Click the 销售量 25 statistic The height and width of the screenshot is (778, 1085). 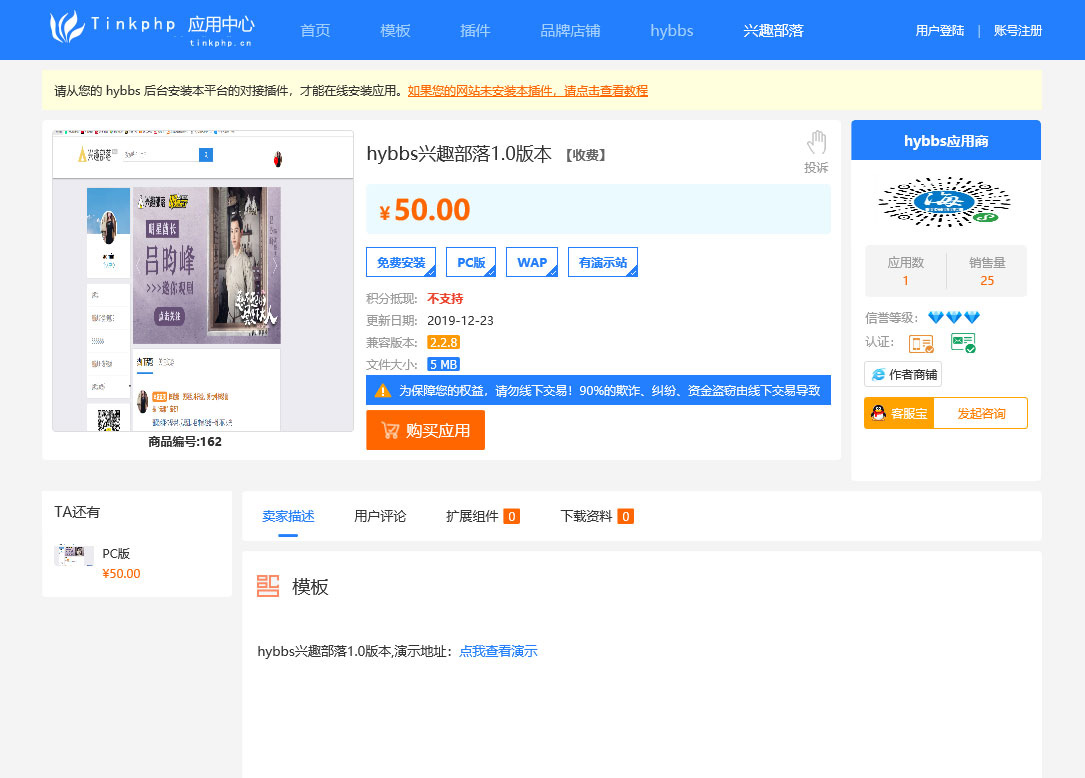click(987, 271)
